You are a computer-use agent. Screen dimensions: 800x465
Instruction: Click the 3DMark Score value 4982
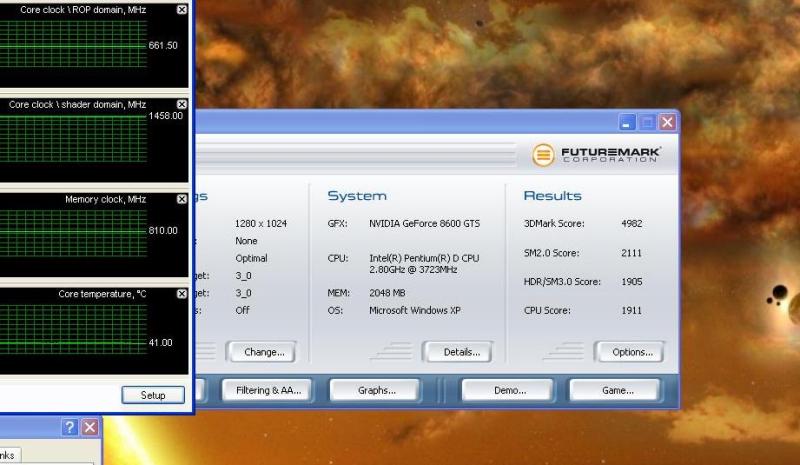coord(632,224)
